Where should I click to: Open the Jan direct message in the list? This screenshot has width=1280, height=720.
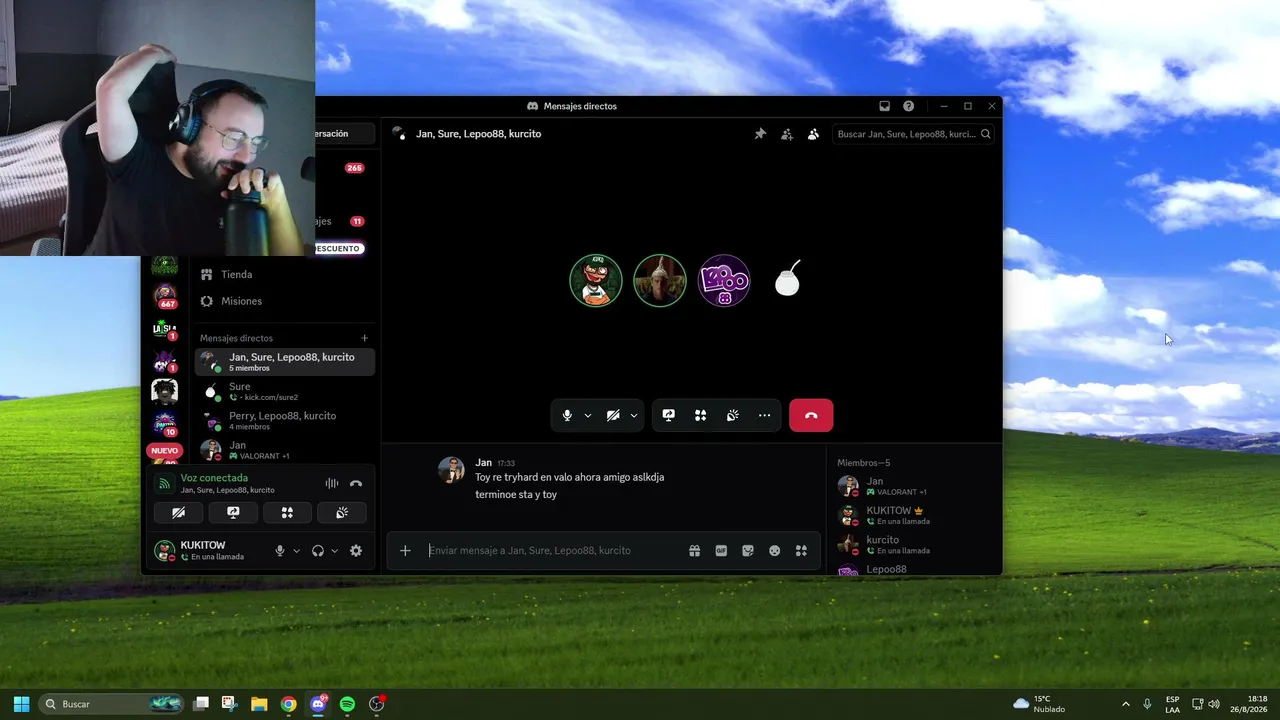coord(285,449)
